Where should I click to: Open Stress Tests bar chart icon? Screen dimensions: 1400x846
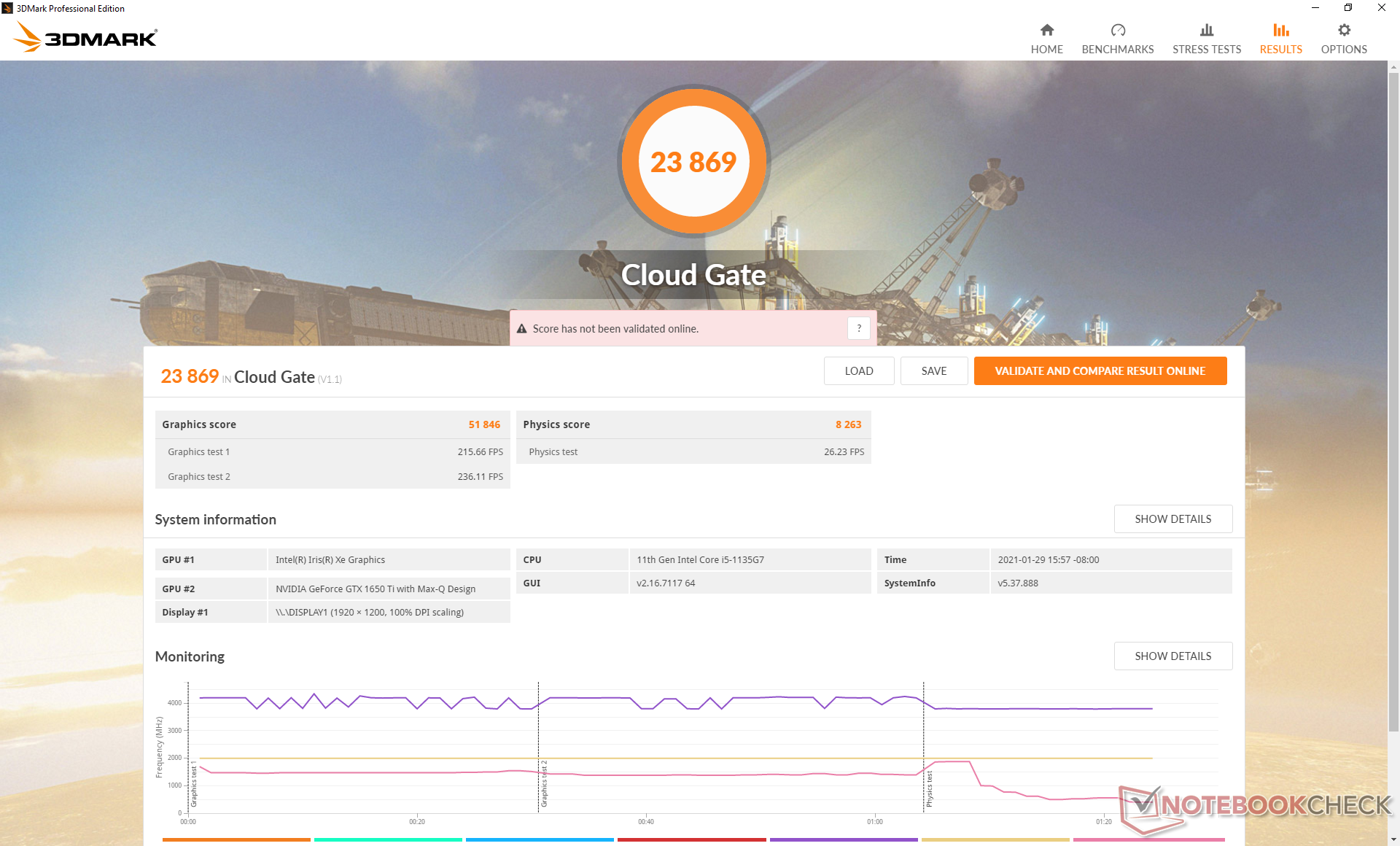(x=1206, y=30)
